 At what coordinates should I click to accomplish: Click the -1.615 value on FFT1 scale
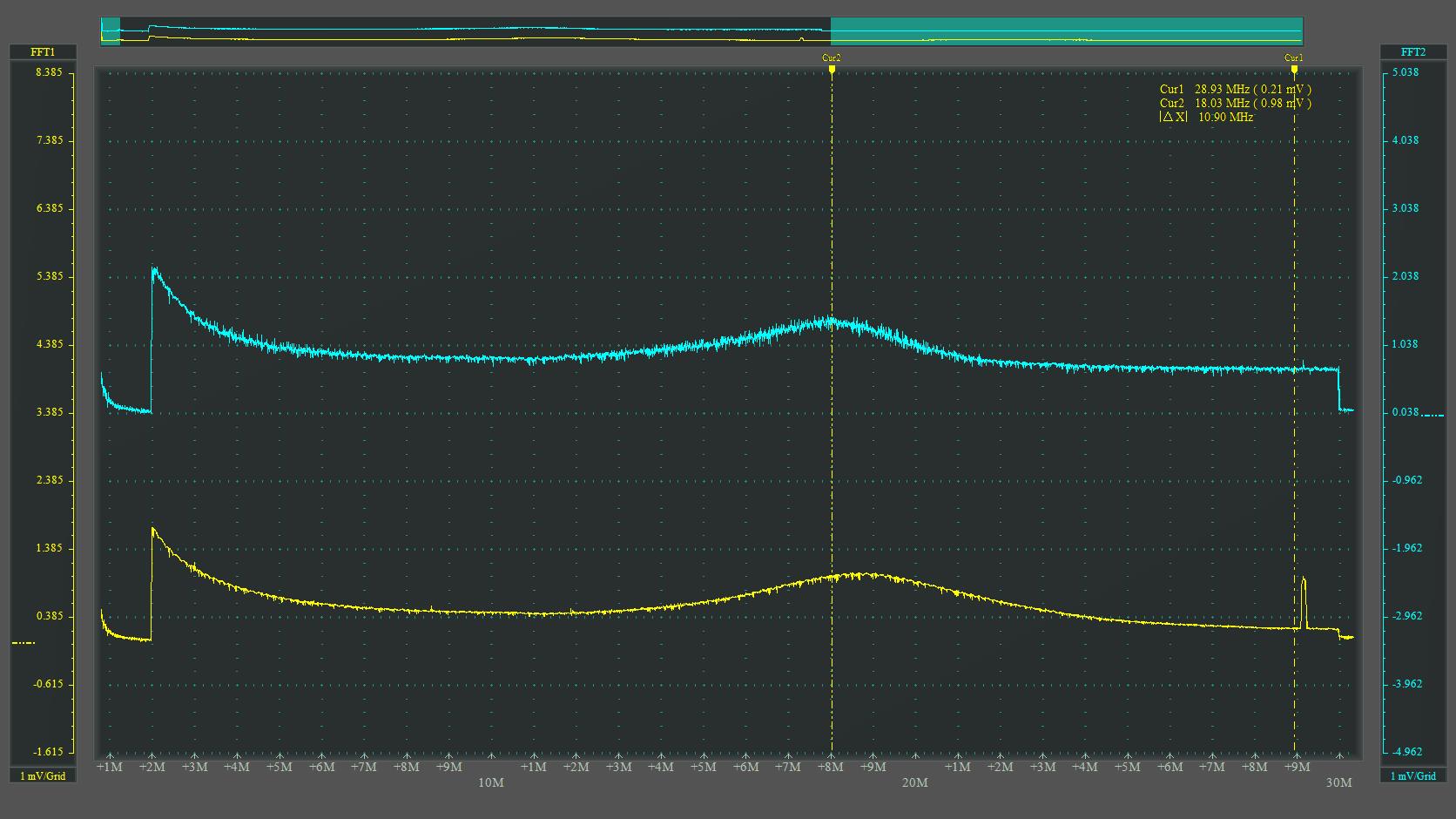tap(49, 752)
